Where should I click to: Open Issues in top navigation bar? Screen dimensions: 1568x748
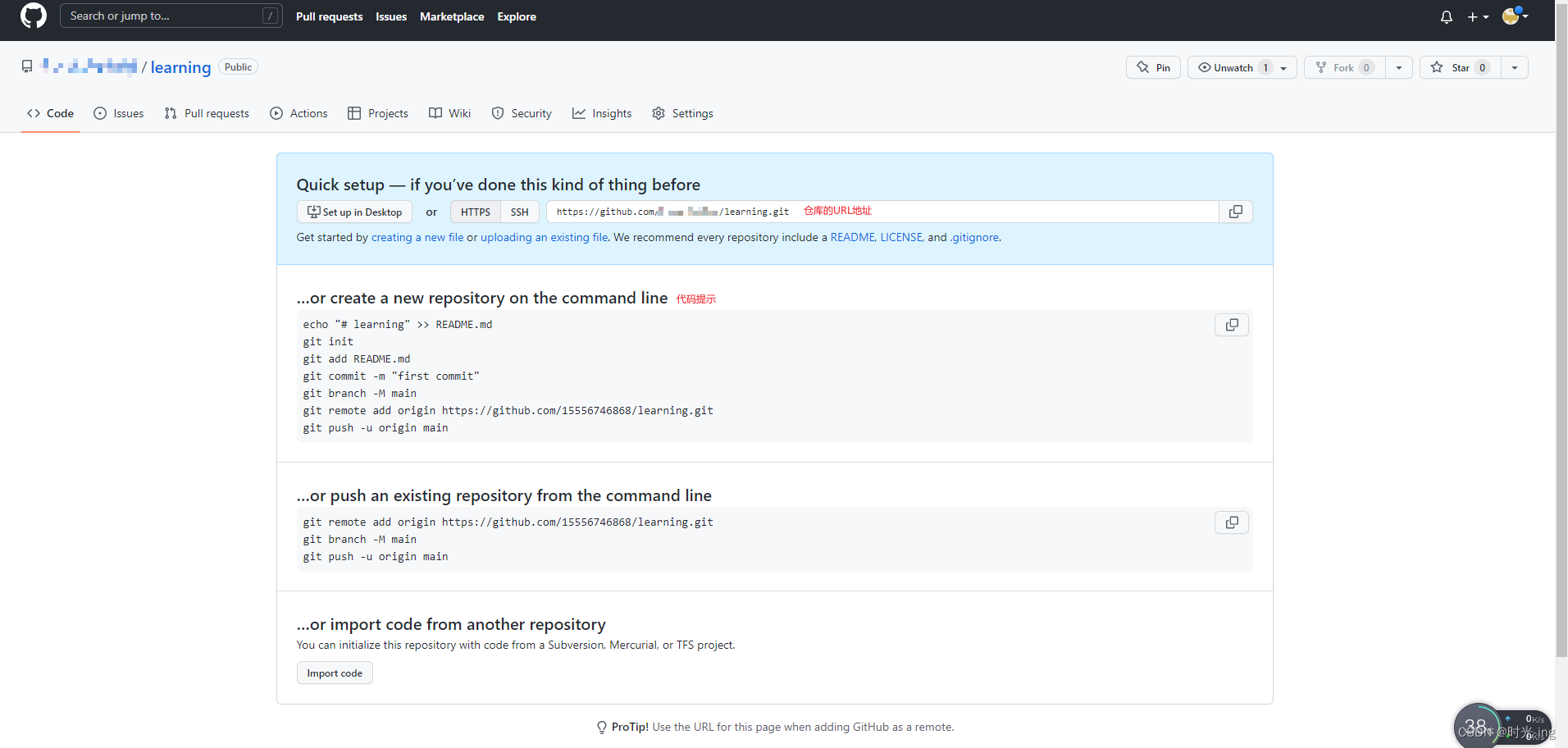point(391,16)
